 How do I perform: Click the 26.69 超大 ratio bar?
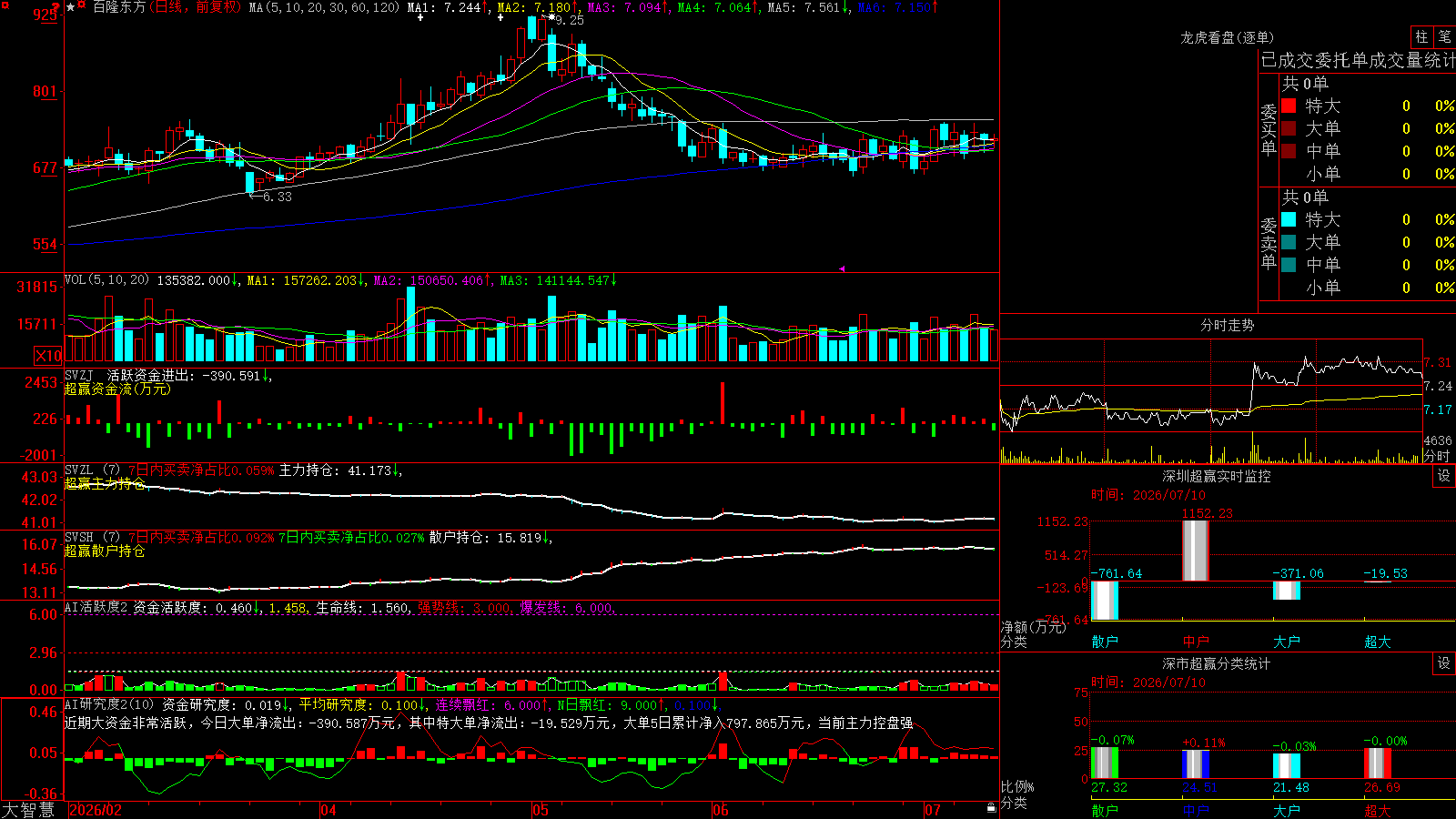pos(1378,763)
